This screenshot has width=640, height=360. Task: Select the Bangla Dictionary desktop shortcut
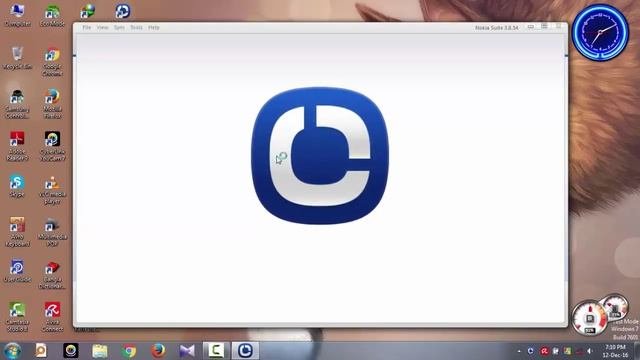tap(52, 275)
